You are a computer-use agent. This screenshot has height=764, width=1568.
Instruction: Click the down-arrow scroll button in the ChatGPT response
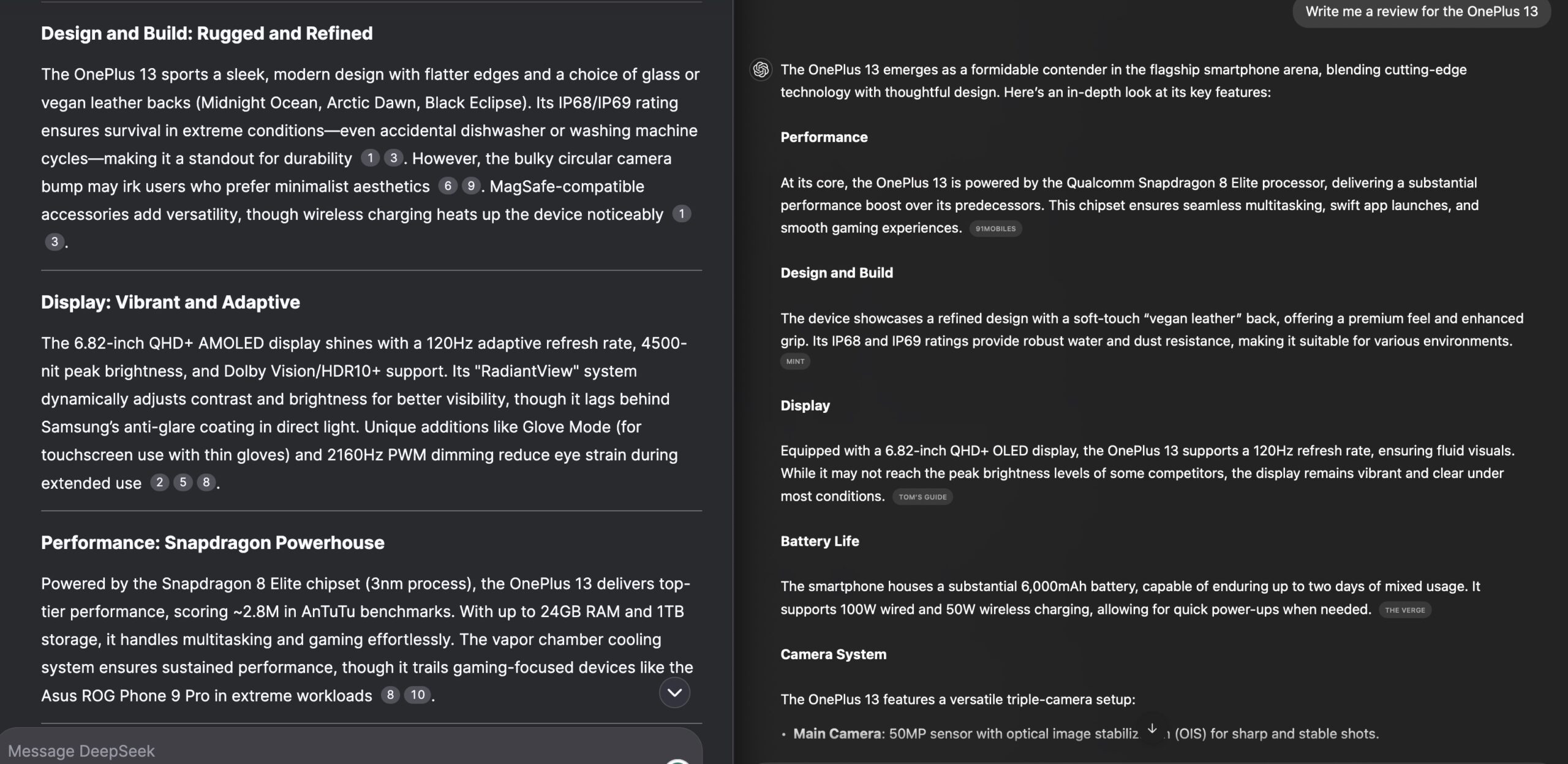click(1152, 728)
